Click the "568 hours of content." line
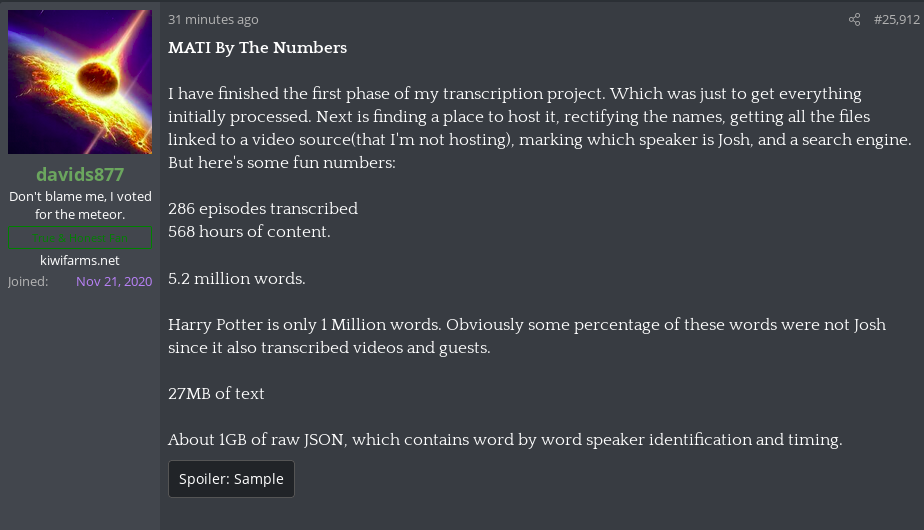Image resolution: width=924 pixels, height=530 pixels. pos(249,232)
